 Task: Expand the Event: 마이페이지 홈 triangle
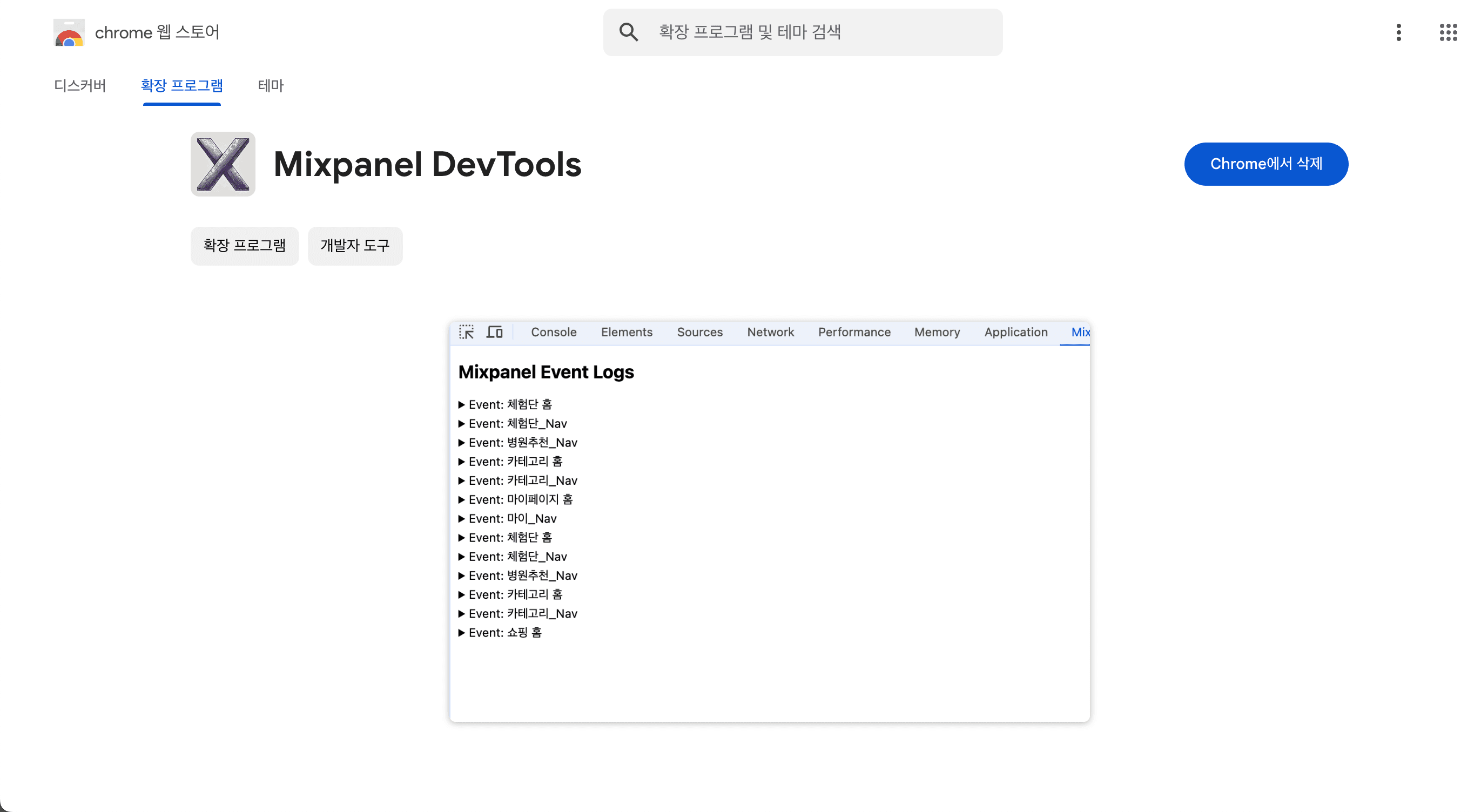tap(461, 499)
